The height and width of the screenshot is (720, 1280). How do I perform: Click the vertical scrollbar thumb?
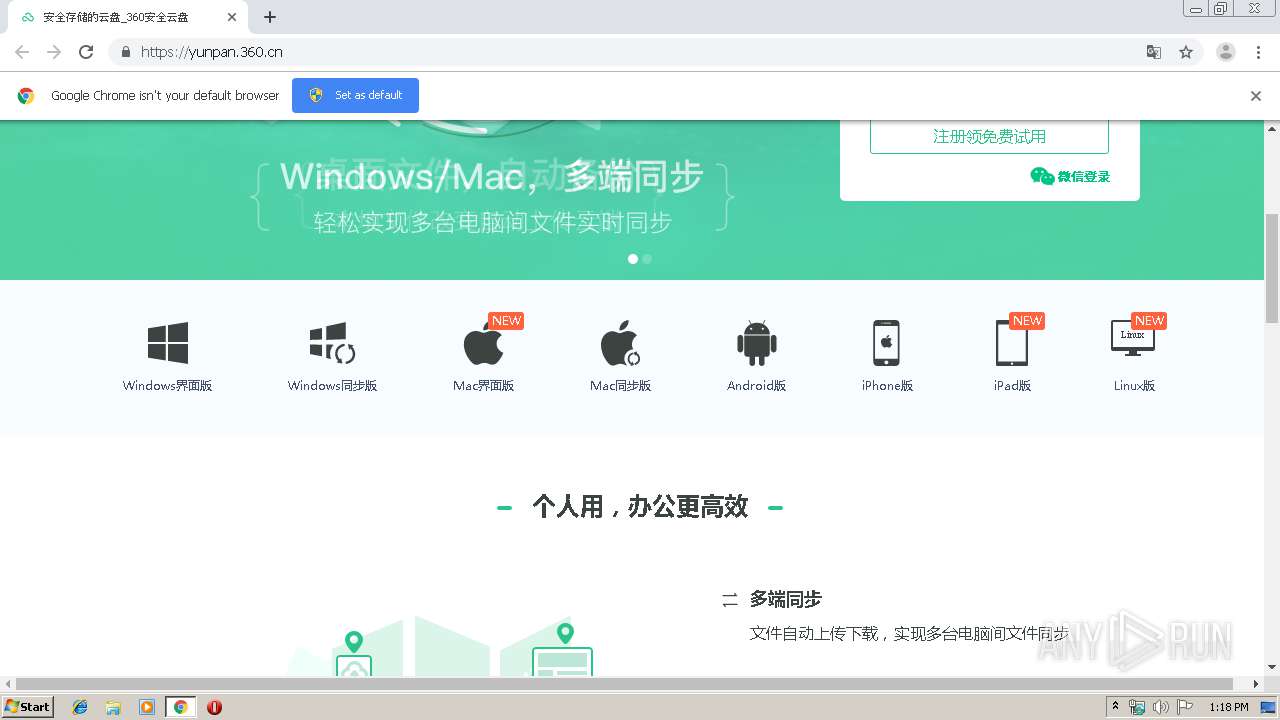[1272, 267]
